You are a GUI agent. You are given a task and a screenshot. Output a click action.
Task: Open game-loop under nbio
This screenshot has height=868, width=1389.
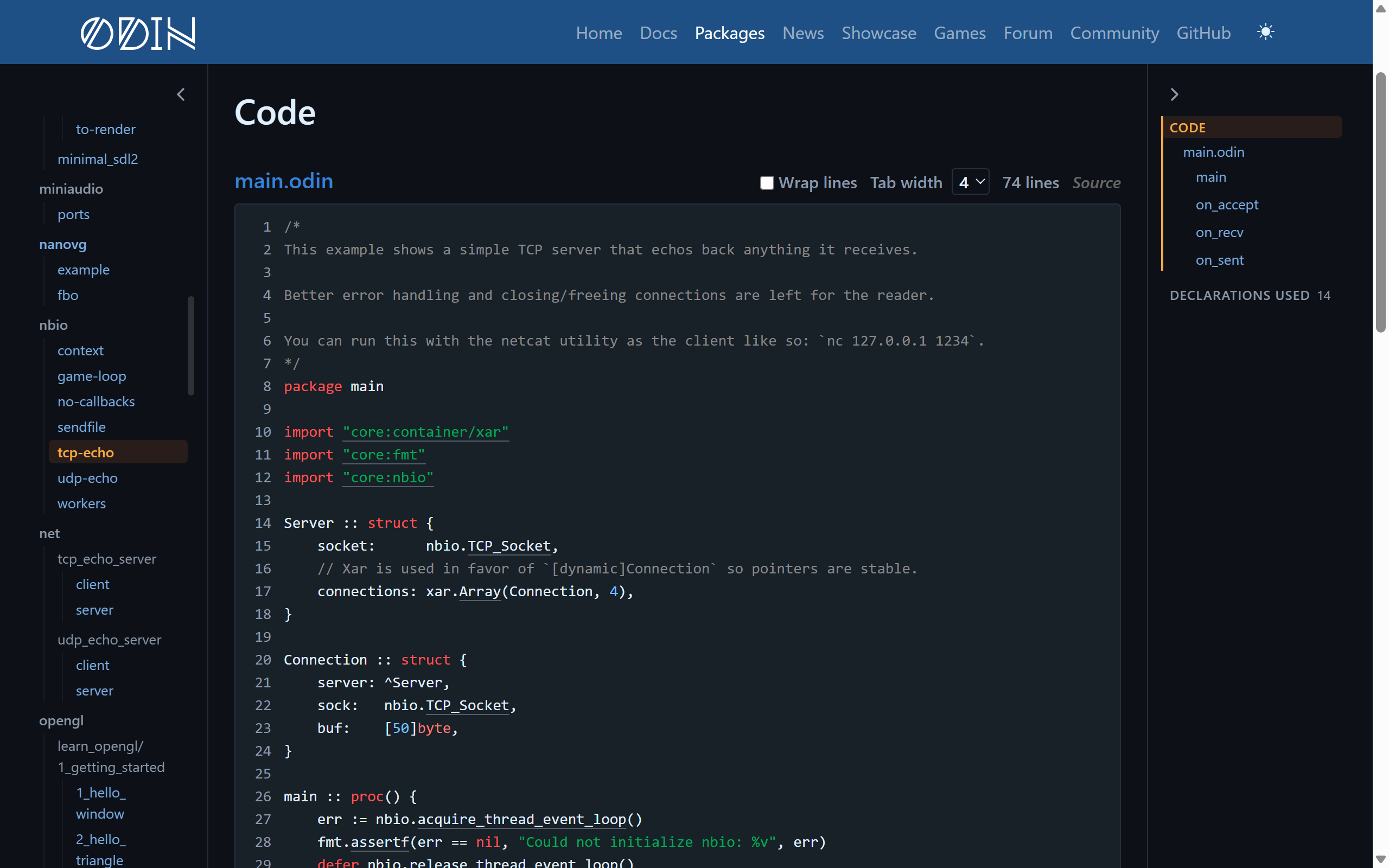point(92,376)
